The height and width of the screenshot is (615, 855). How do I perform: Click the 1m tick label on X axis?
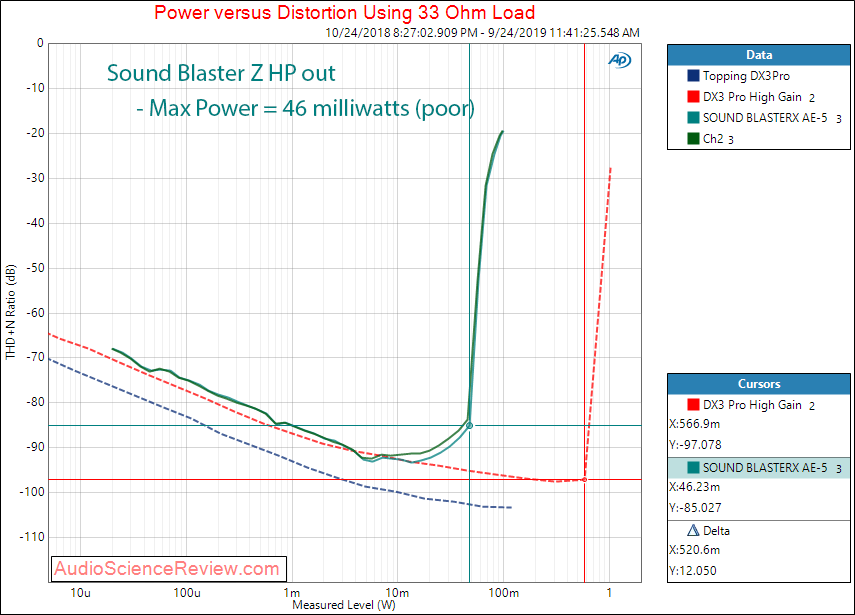[x=292, y=593]
